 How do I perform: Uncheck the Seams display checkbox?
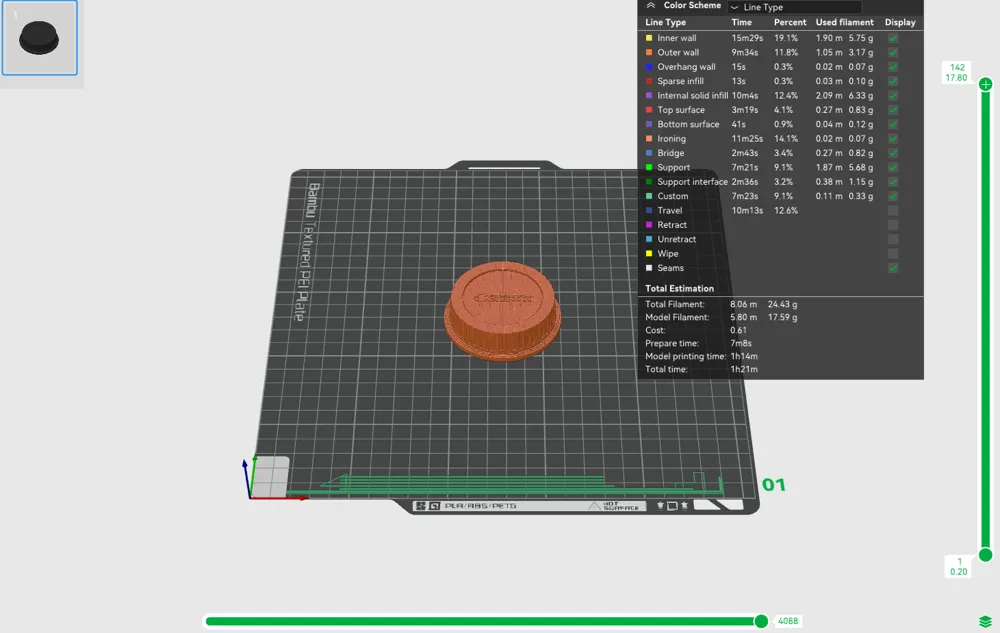click(x=893, y=268)
